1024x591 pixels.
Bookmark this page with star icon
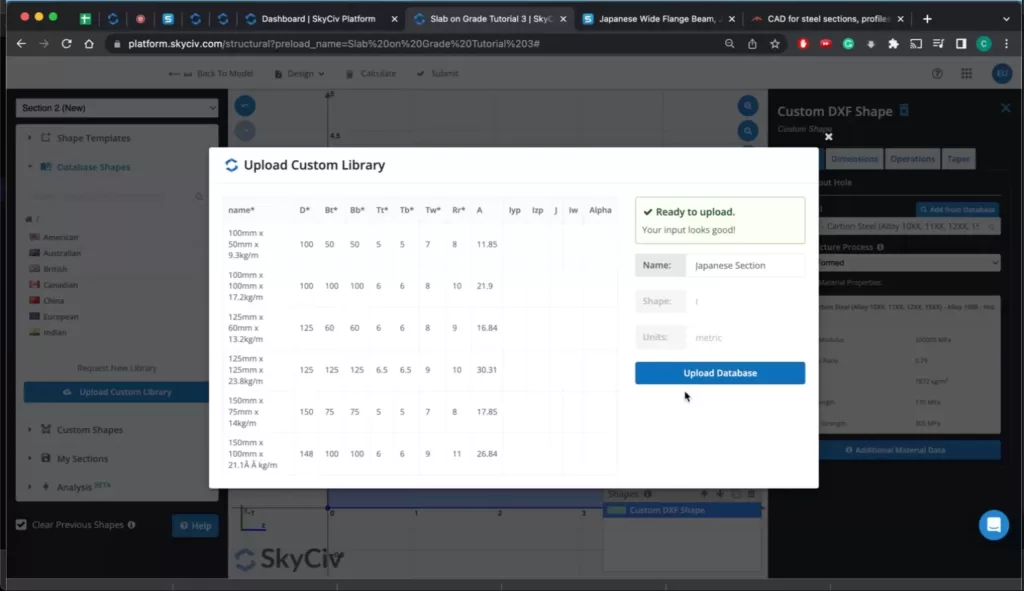(x=775, y=44)
